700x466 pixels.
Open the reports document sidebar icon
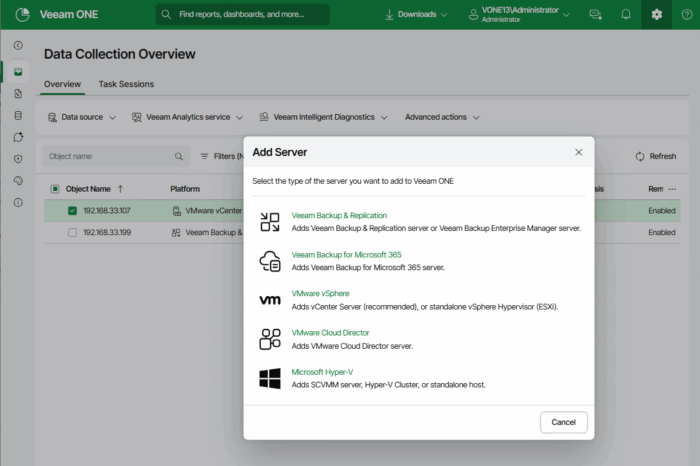(18, 94)
